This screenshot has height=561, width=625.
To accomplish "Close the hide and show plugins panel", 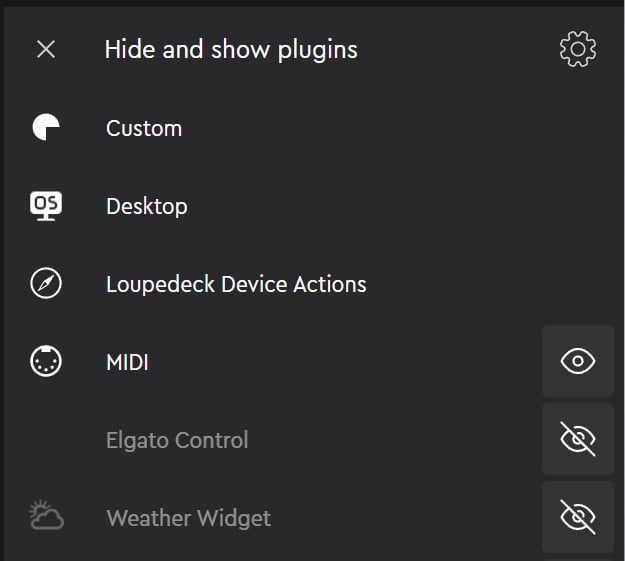I will point(46,49).
